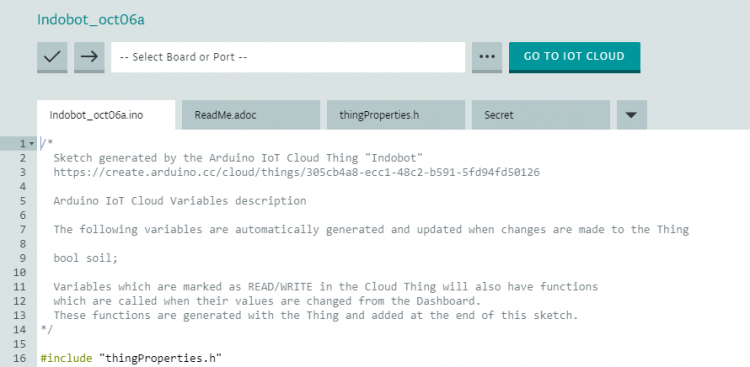Image resolution: width=750 pixels, height=367 pixels.
Task: Click the Verify checkmark icon
Action: 52,57
